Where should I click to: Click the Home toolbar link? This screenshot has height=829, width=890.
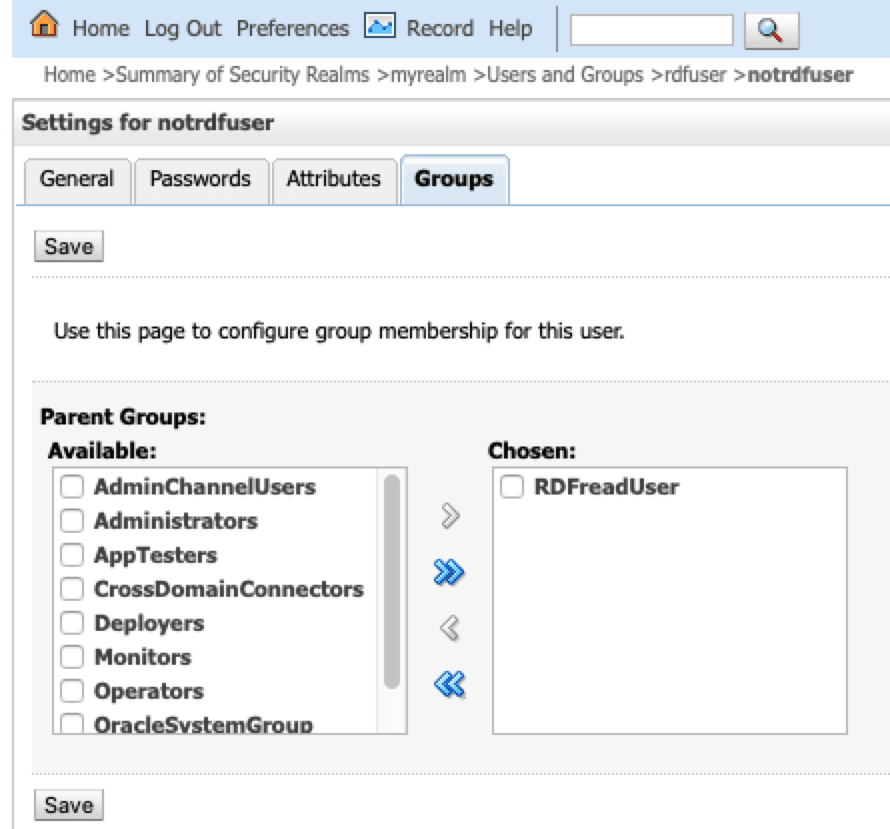pyautogui.click(x=101, y=28)
